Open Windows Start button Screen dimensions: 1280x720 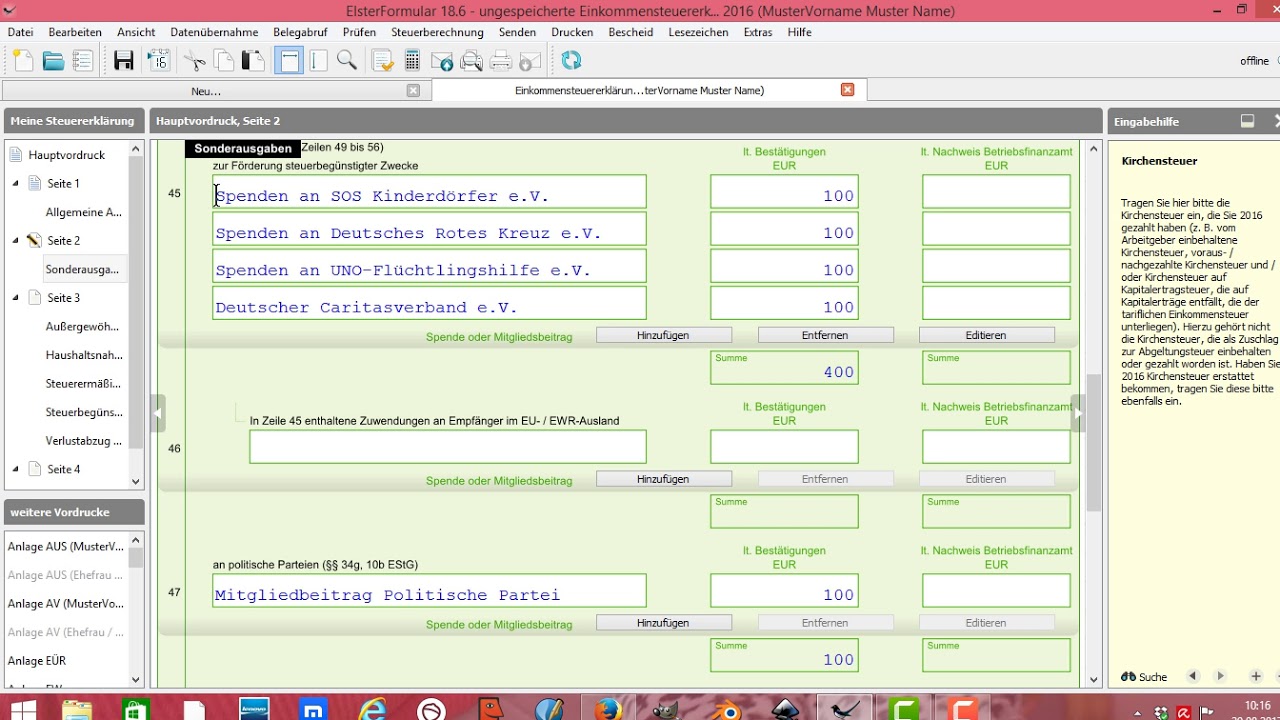22,709
